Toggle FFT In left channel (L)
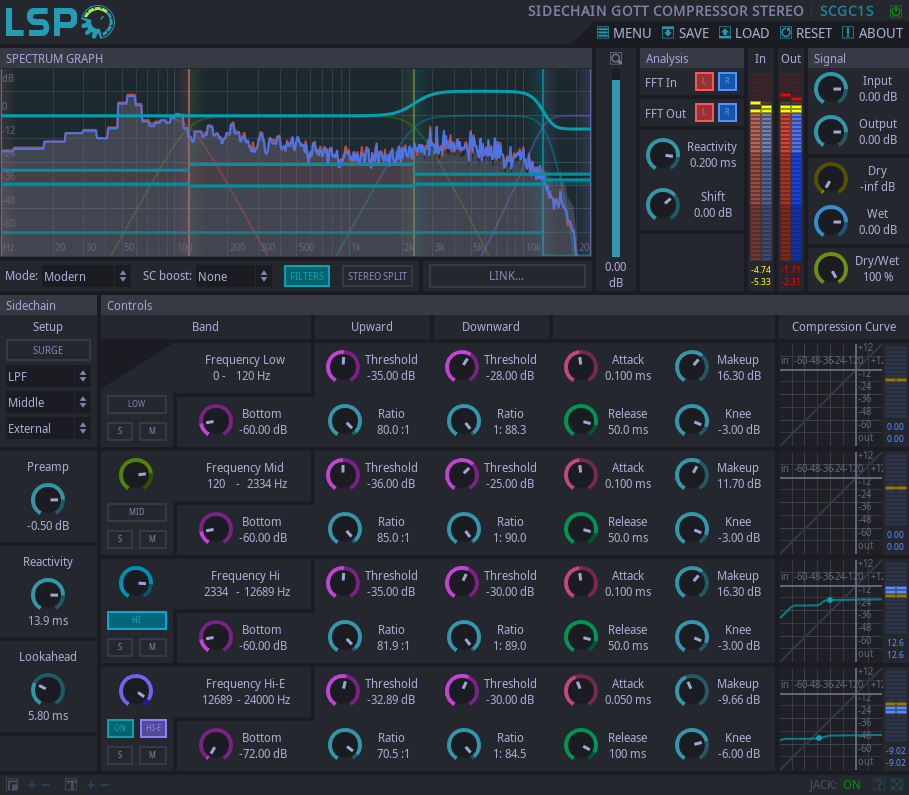 coord(704,82)
